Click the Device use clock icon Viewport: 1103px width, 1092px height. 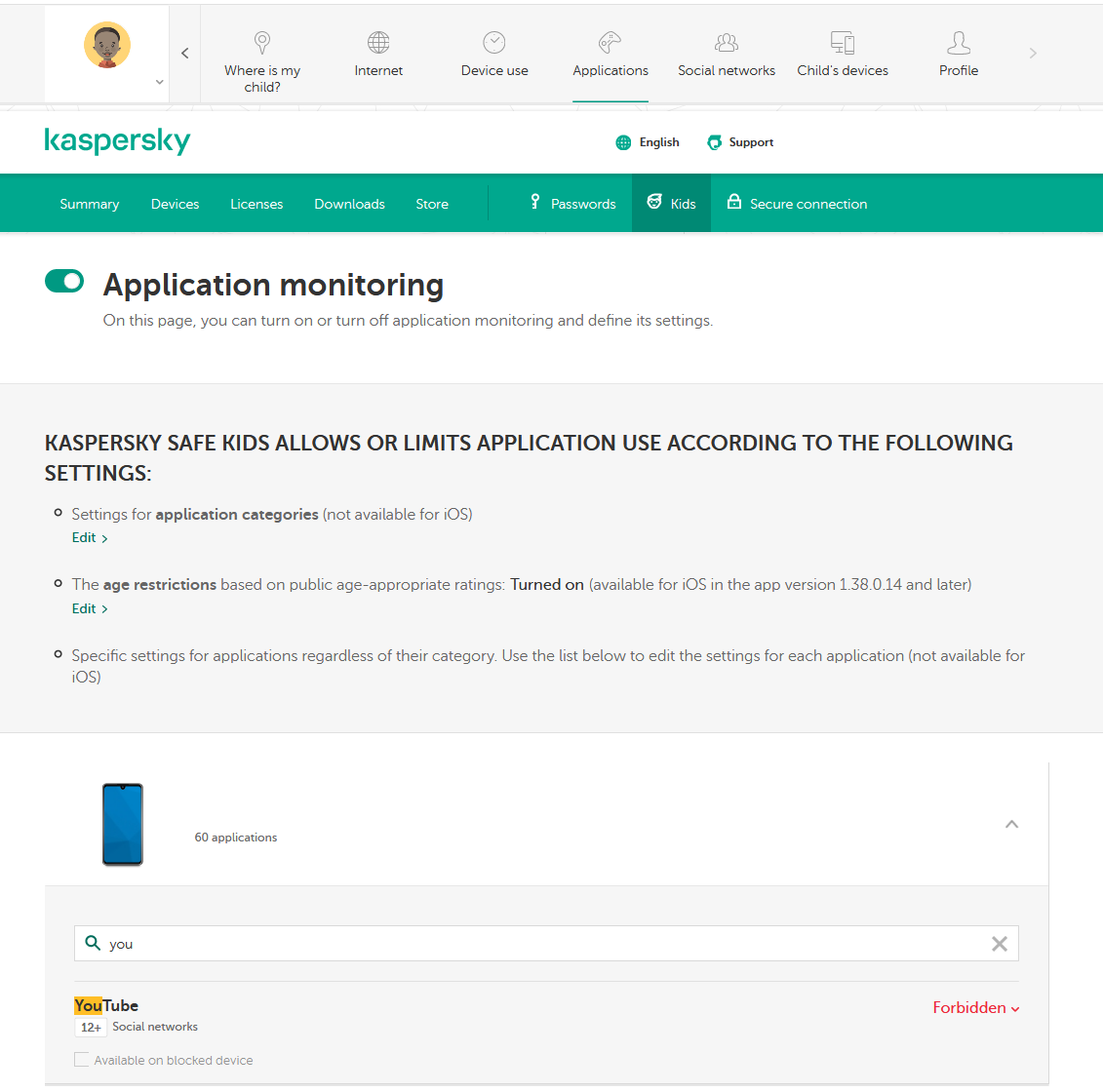pyautogui.click(x=494, y=42)
